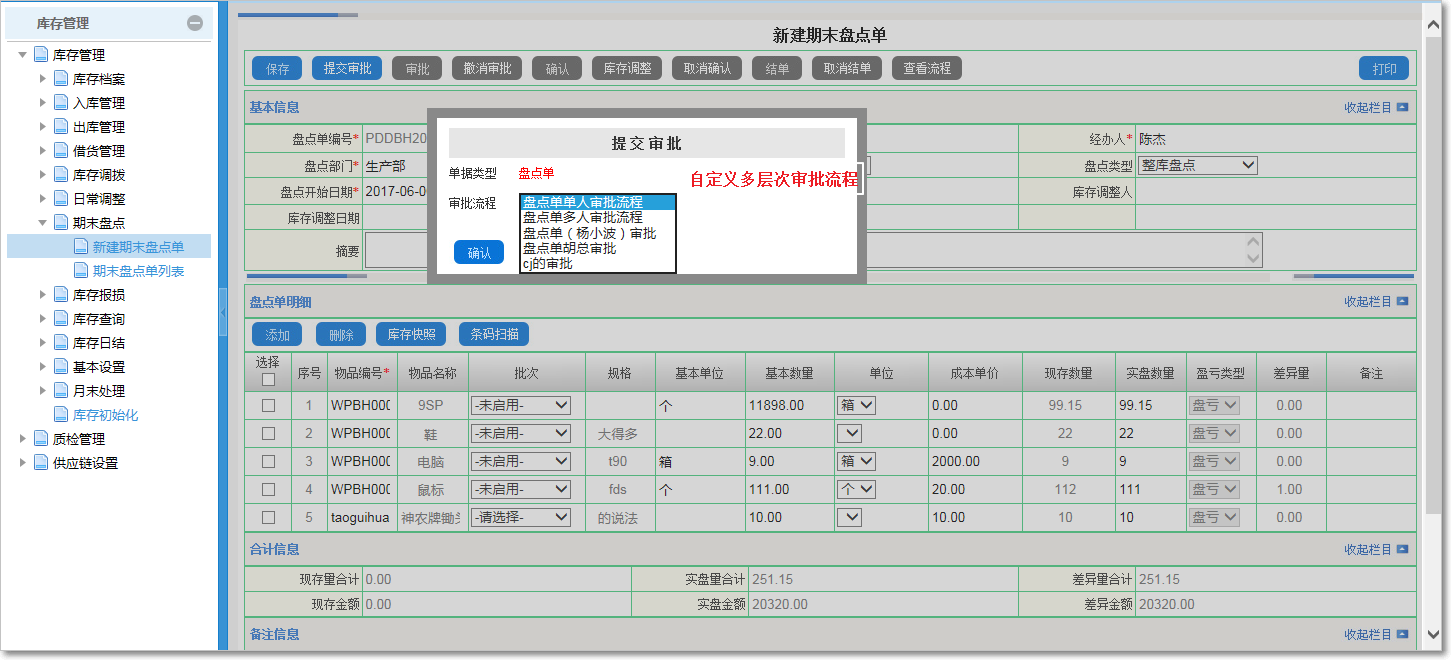
Task: Confirm the 提交审批 dialog with 确认
Action: point(478,252)
